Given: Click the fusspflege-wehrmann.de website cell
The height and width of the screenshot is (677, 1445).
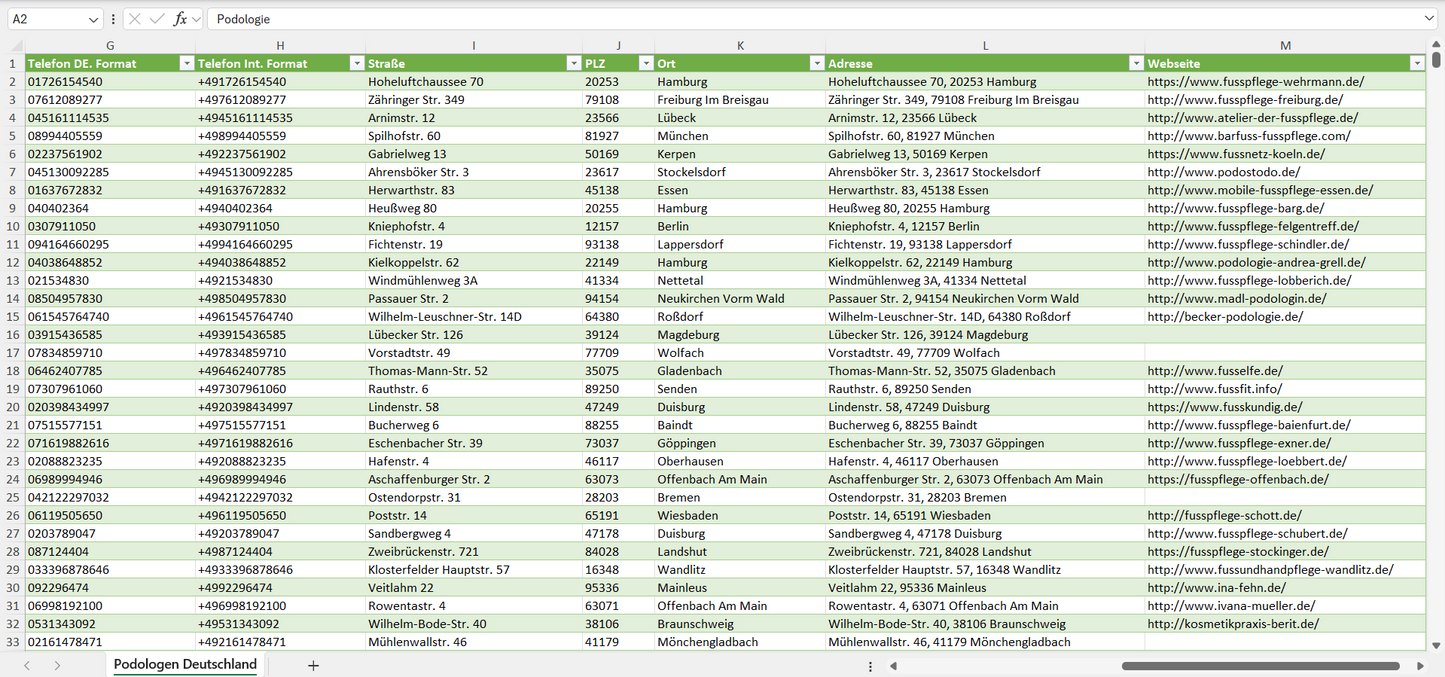Looking at the screenshot, I should pos(1255,82).
